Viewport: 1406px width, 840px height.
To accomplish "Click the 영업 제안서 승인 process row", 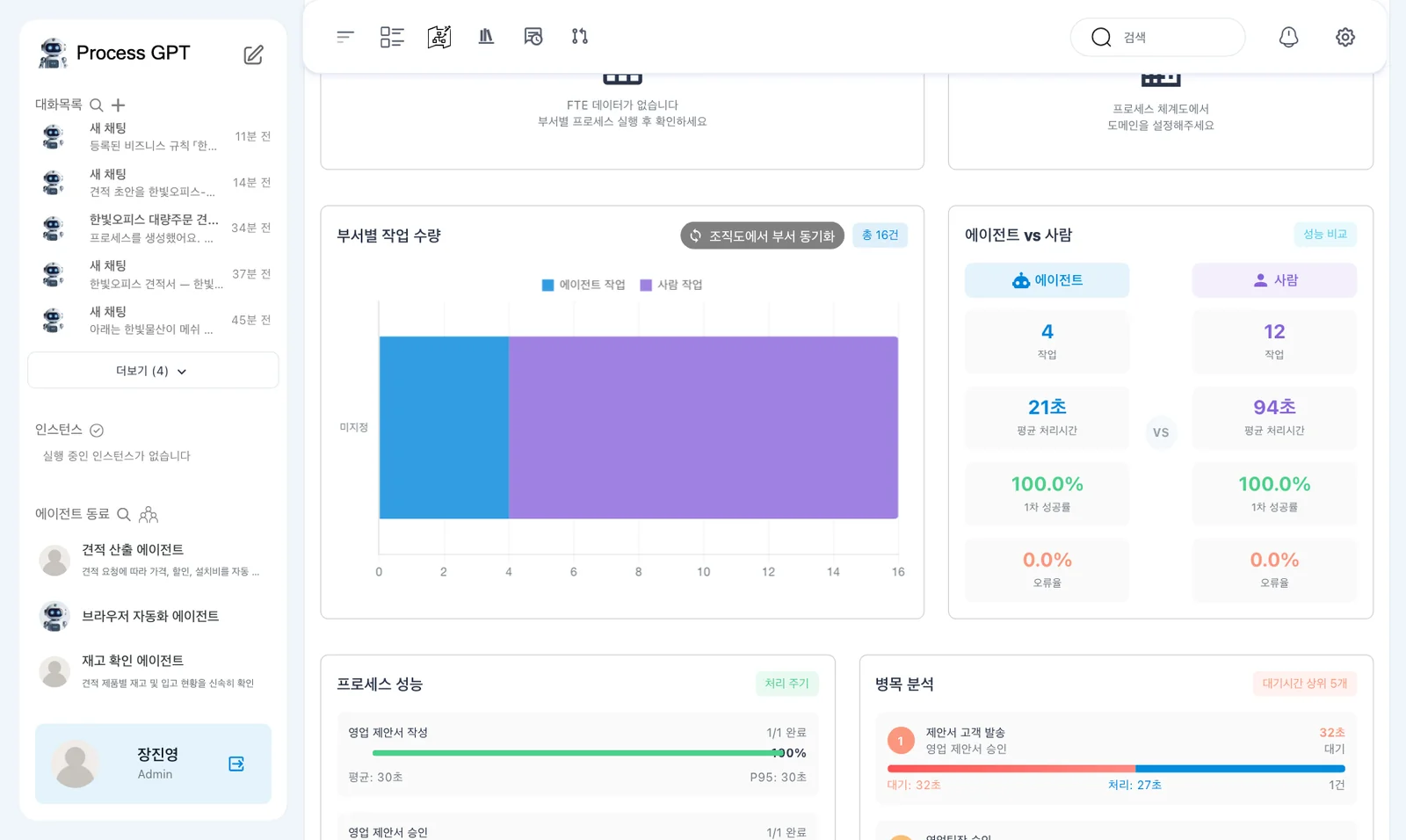I will [577, 827].
